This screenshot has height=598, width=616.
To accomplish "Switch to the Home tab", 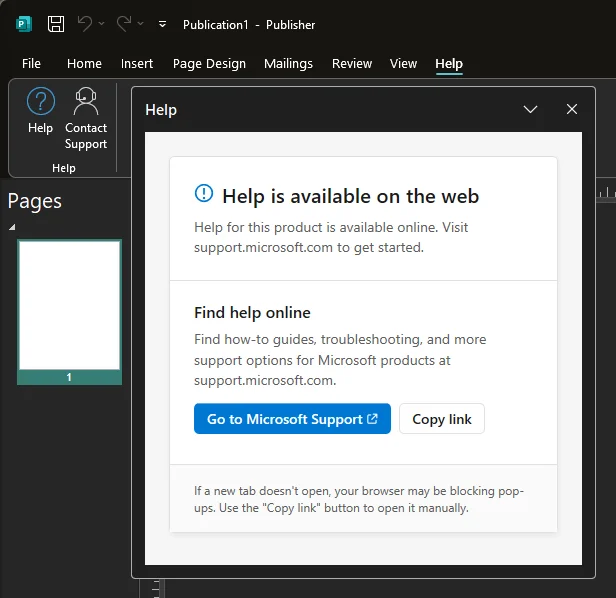I will 84,64.
